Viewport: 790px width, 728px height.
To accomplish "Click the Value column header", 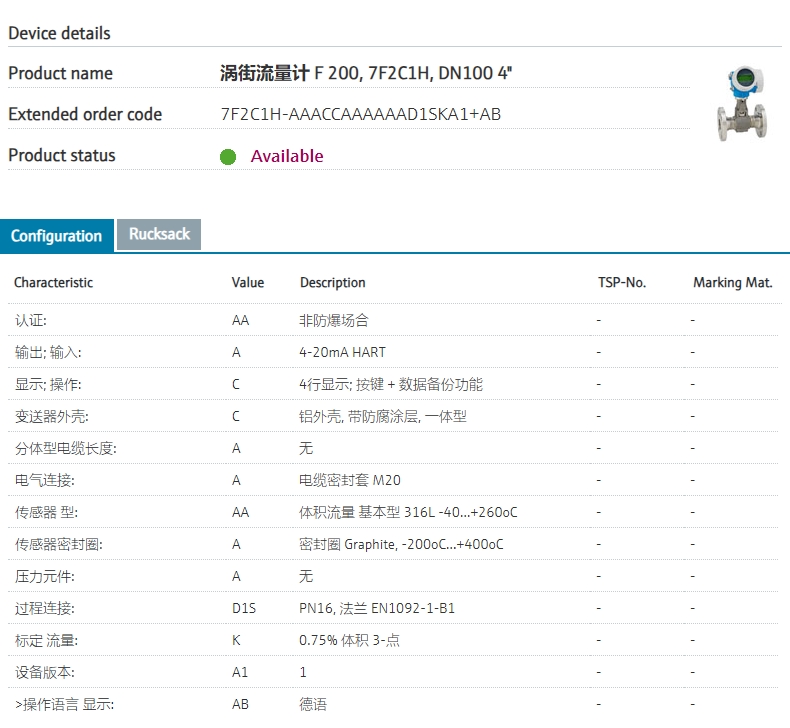I will [248, 283].
